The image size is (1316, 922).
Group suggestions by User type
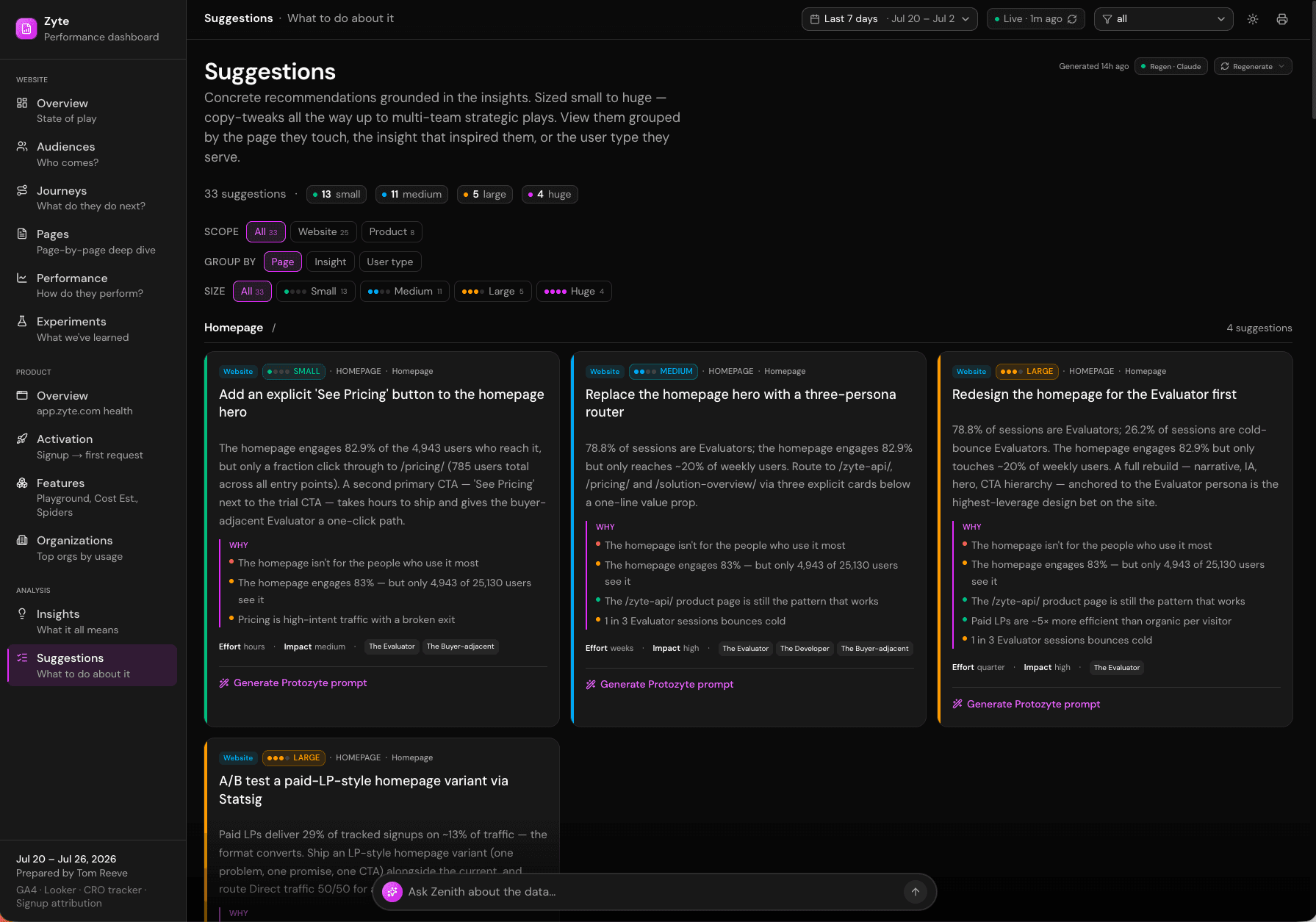[x=390, y=262]
